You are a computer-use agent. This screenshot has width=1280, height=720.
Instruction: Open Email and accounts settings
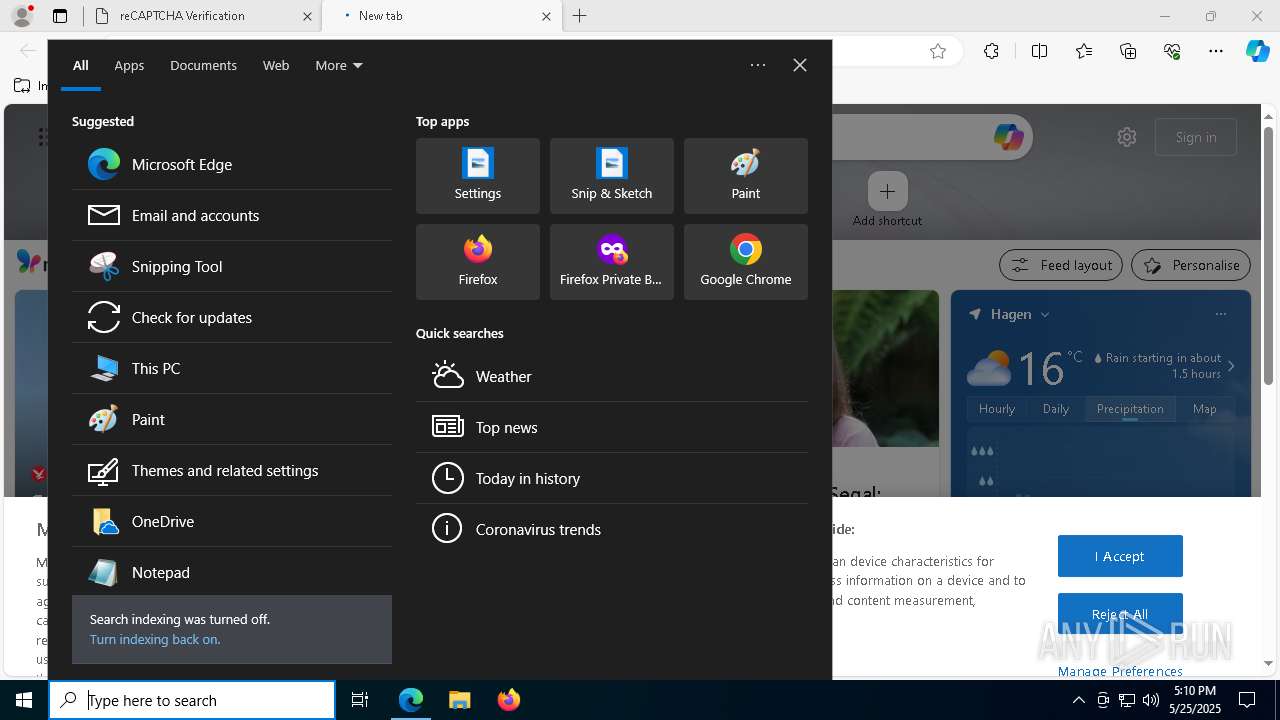pos(232,215)
